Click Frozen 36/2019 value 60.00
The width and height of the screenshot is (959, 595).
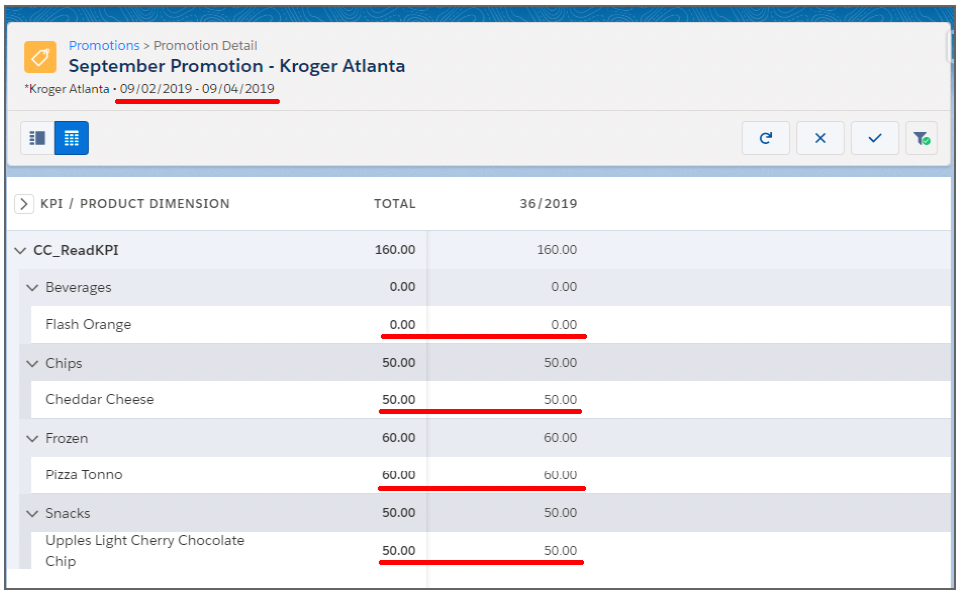coord(560,438)
